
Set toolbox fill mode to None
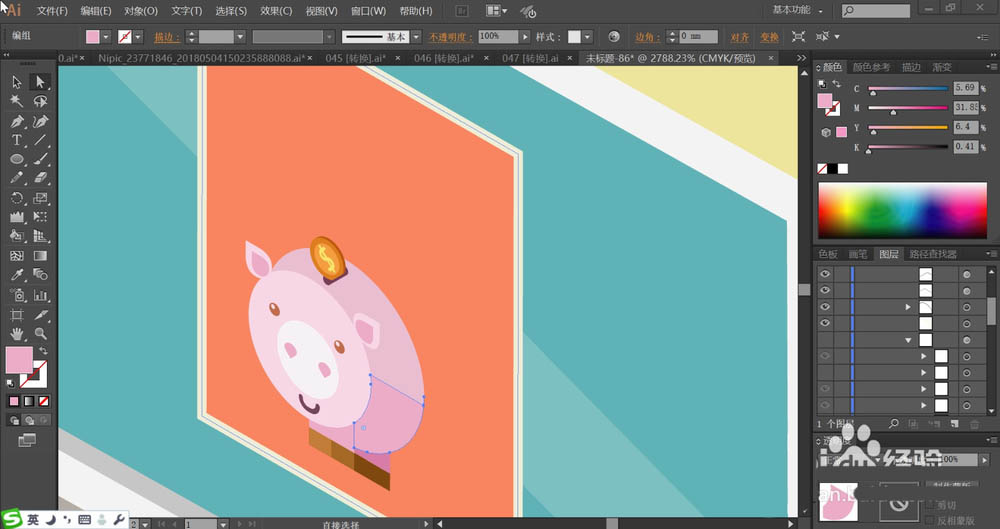click(43, 401)
